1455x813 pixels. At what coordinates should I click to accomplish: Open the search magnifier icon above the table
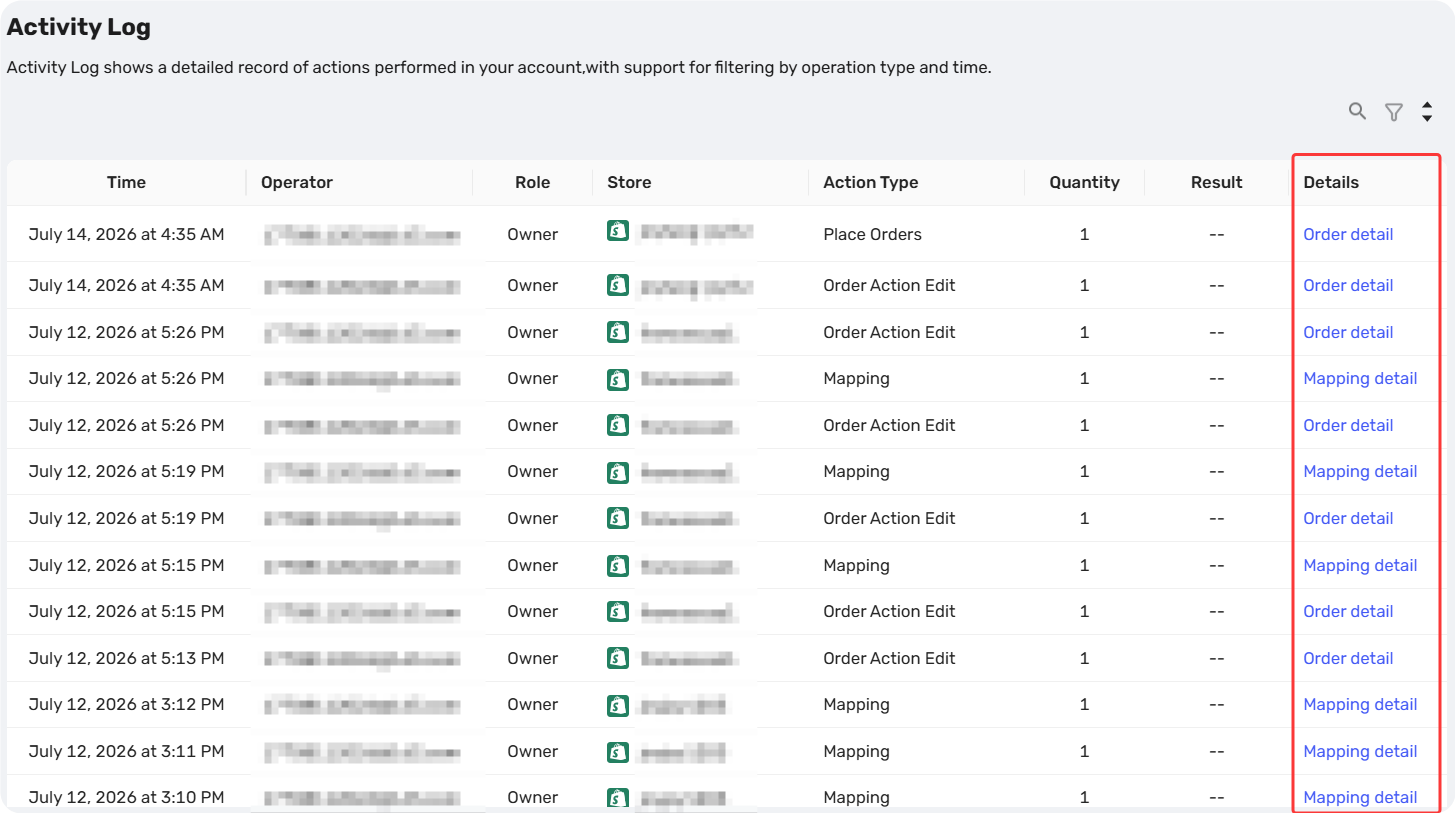coord(1357,111)
